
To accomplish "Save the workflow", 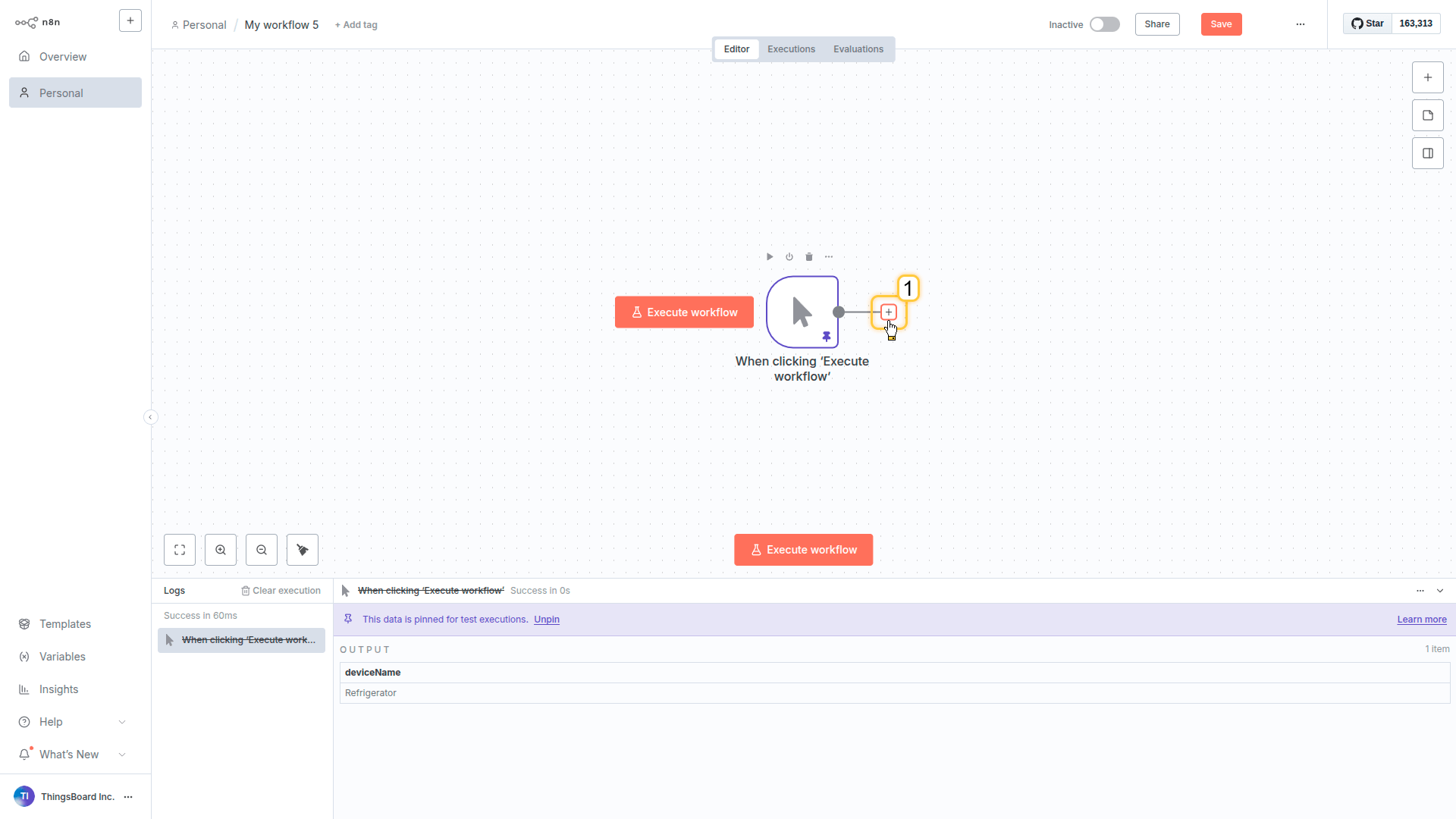I will [x=1221, y=24].
